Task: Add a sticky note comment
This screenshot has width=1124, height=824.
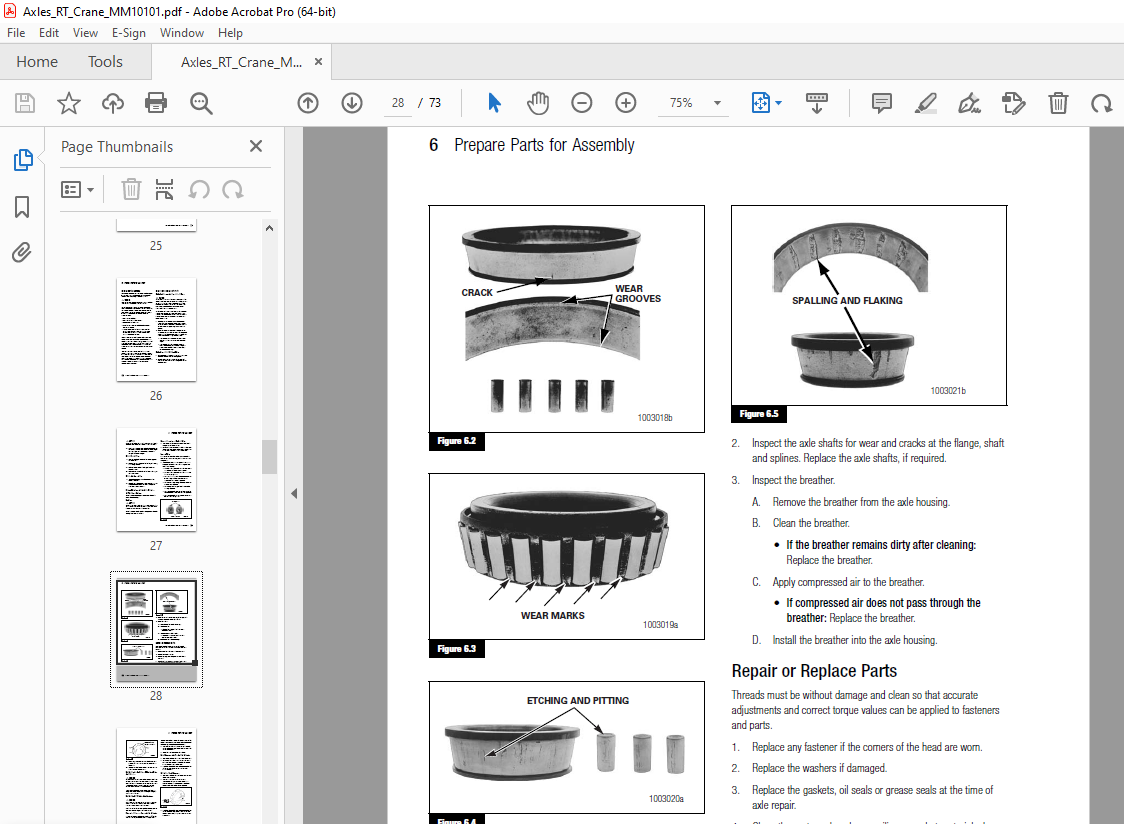Action: 882,103
